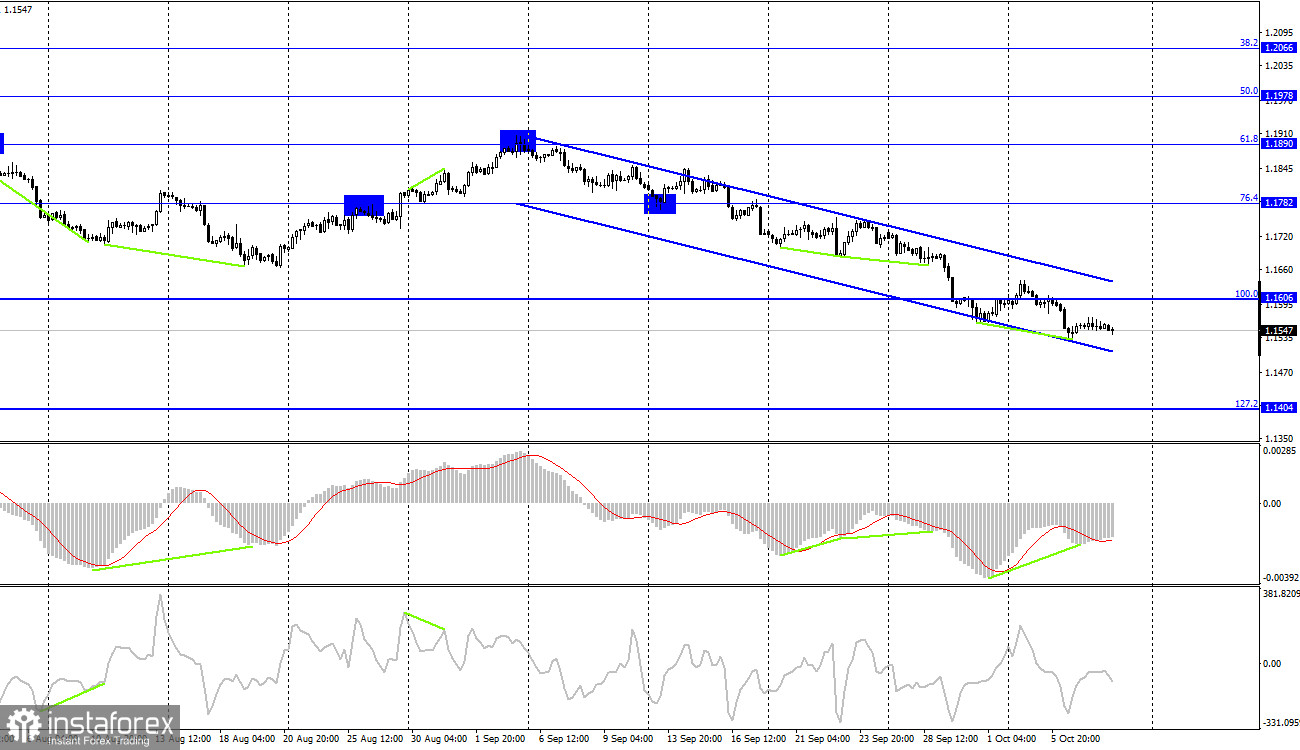This screenshot has height=750, width=1300.
Task: Click the 1.1547 quote in top-left corner
Action: 18,8
